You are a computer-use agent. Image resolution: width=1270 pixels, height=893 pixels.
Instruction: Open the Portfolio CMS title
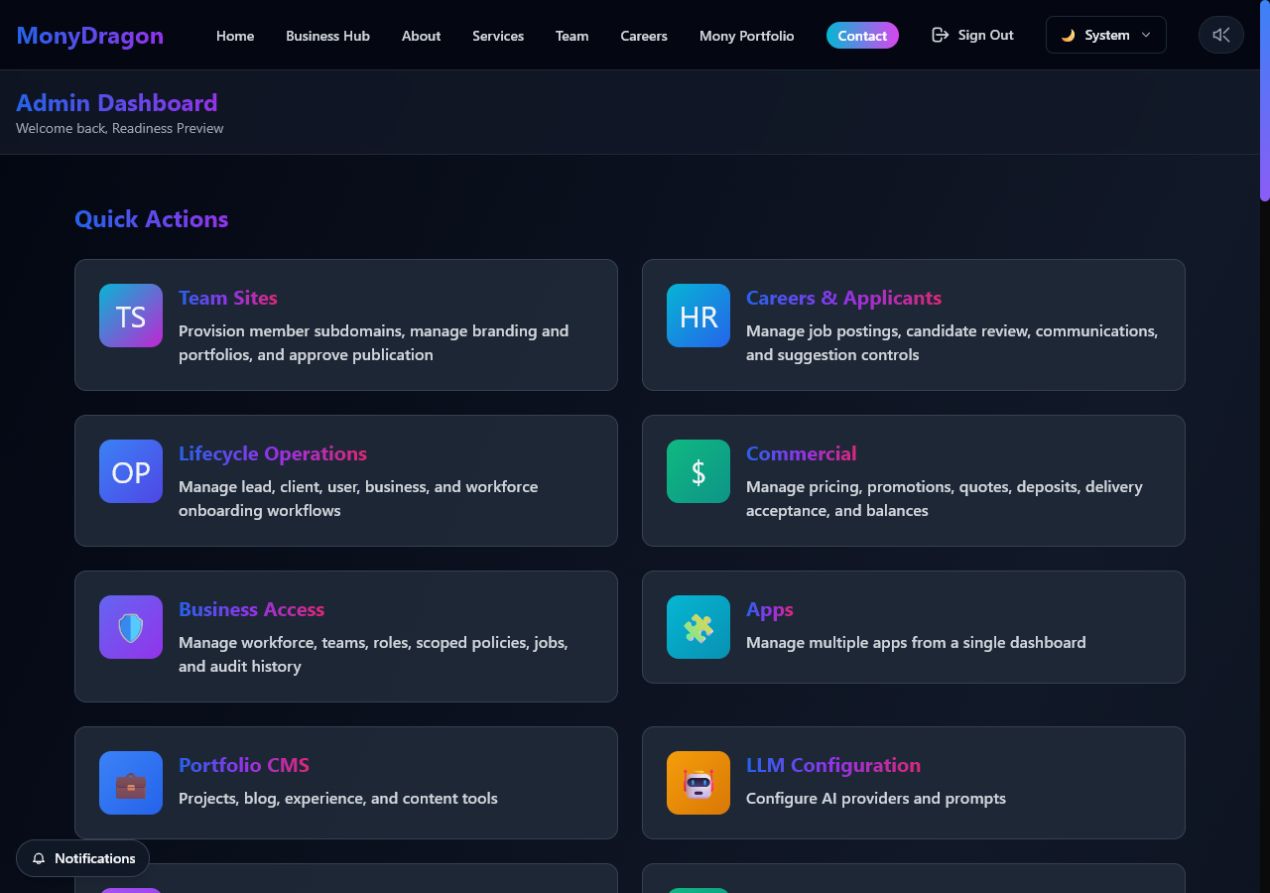click(244, 766)
